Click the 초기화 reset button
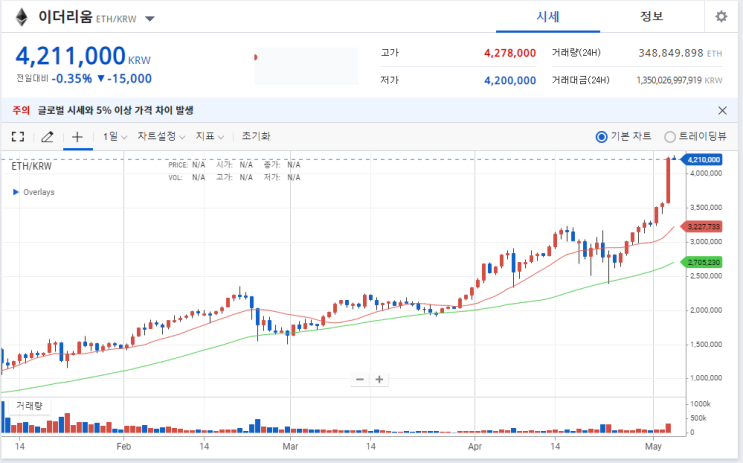743x463 pixels. [256, 136]
